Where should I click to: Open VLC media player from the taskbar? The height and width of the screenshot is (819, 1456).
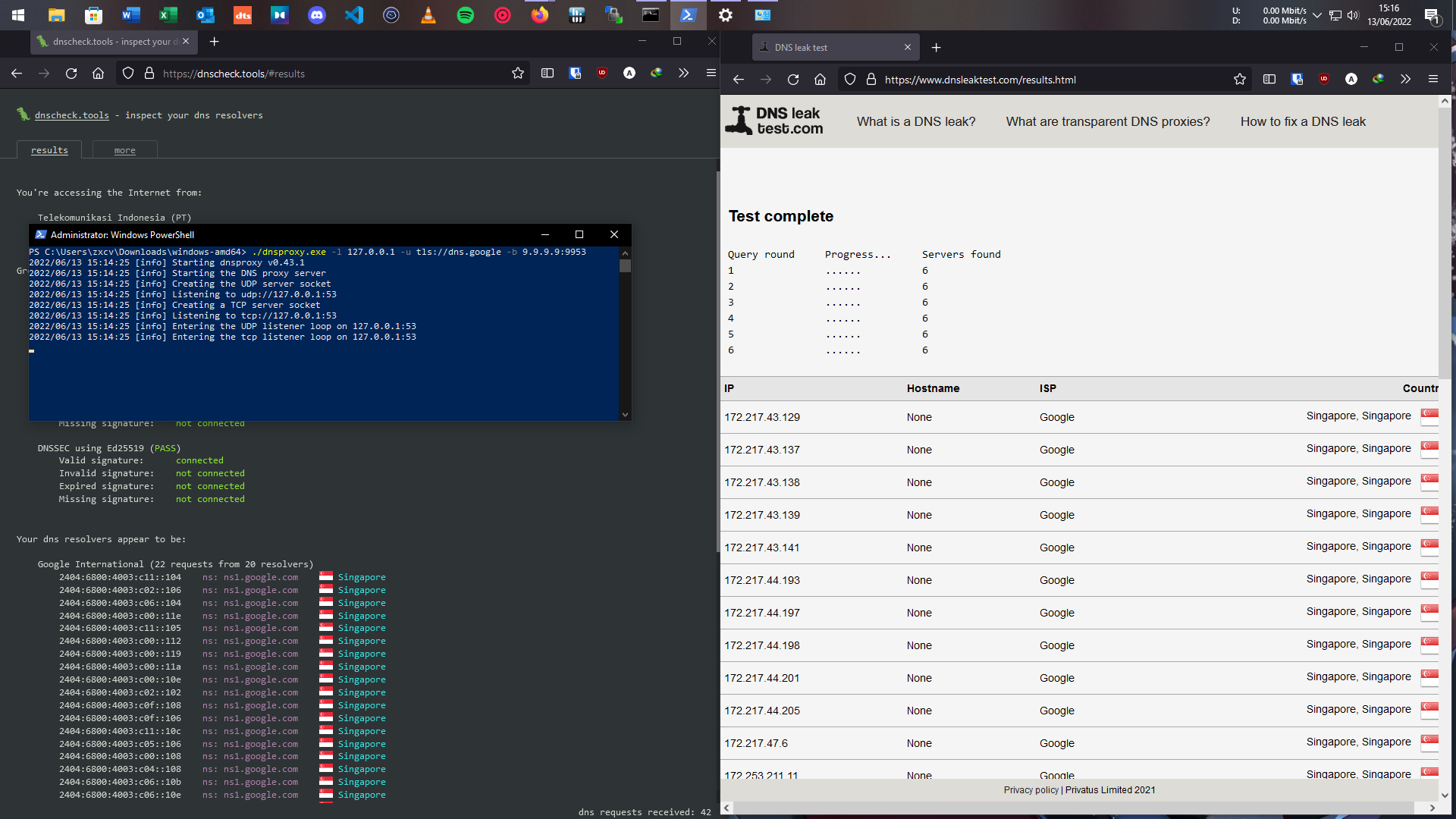428,14
